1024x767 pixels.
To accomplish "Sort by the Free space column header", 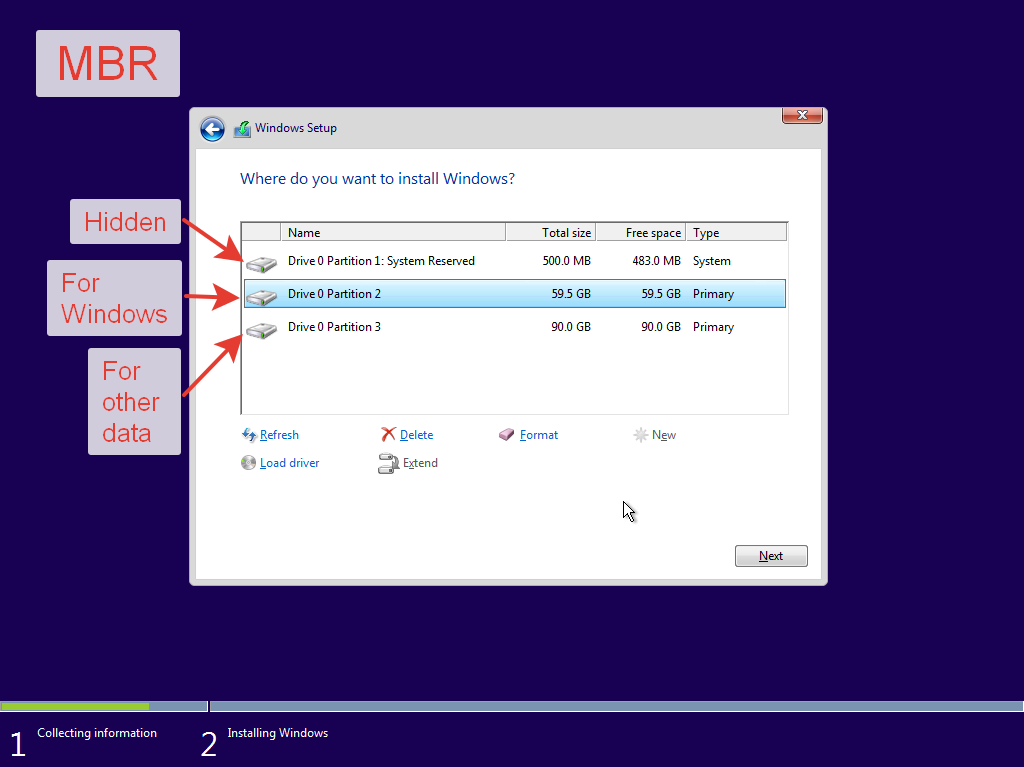I will 641,233.
